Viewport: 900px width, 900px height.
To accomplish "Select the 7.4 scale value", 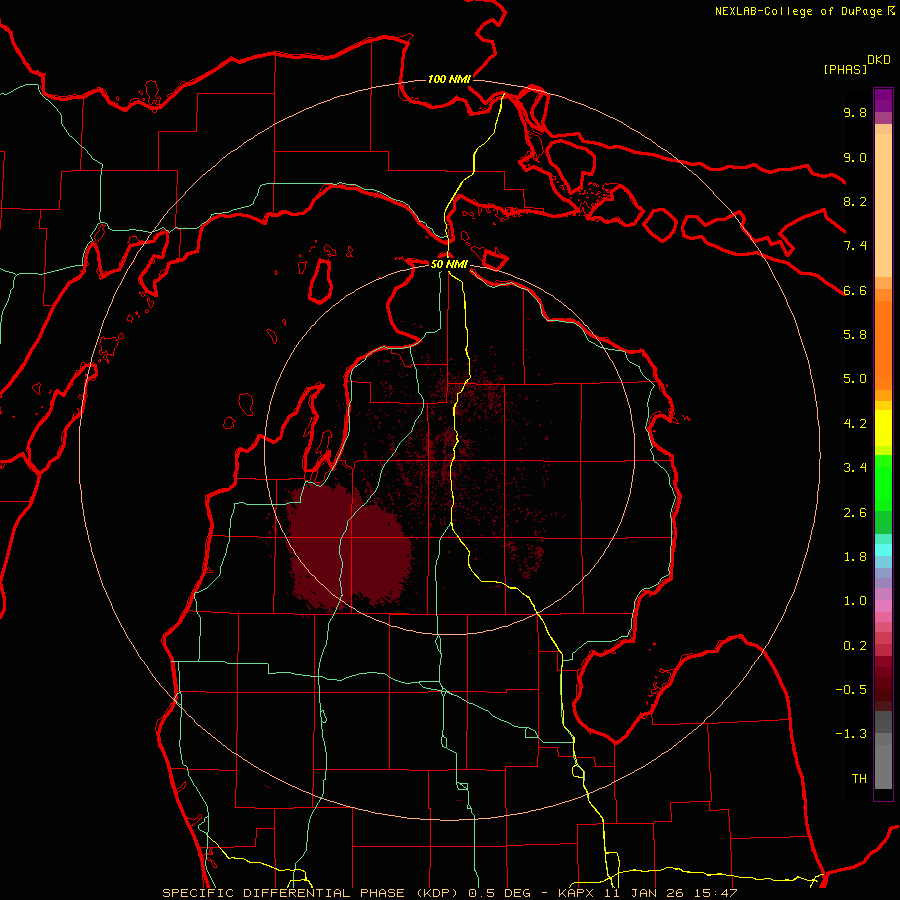I will [855, 246].
